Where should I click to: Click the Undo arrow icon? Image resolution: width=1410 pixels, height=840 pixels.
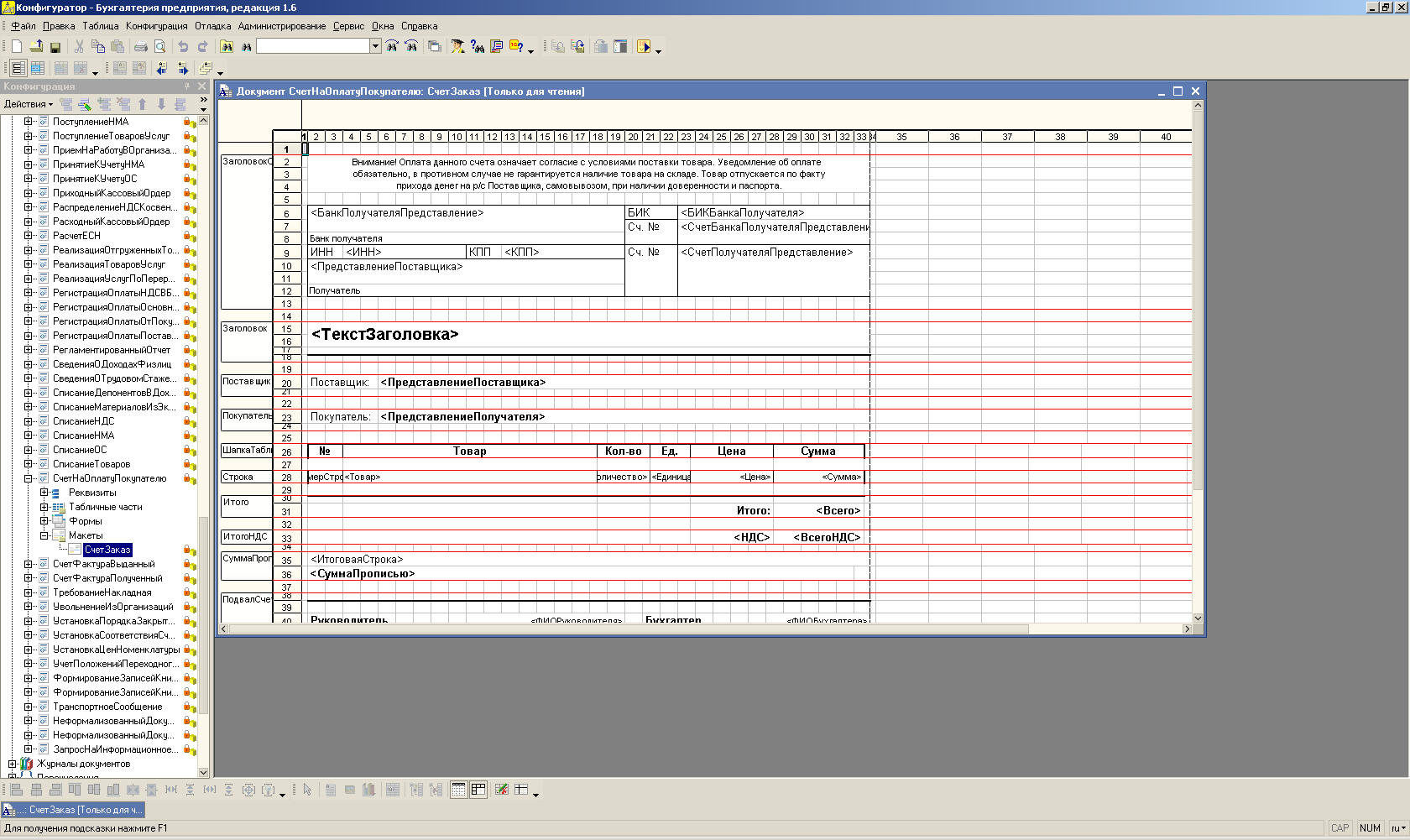(183, 47)
